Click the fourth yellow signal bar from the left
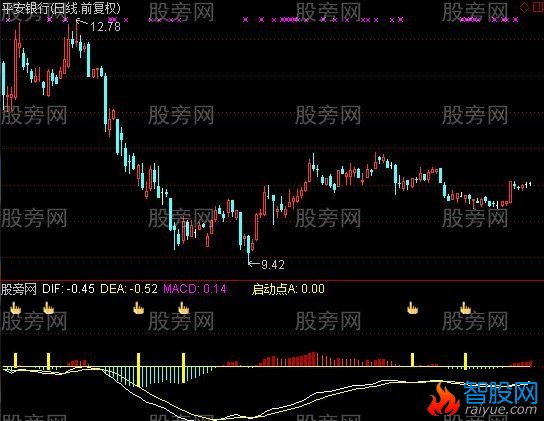 (184, 368)
